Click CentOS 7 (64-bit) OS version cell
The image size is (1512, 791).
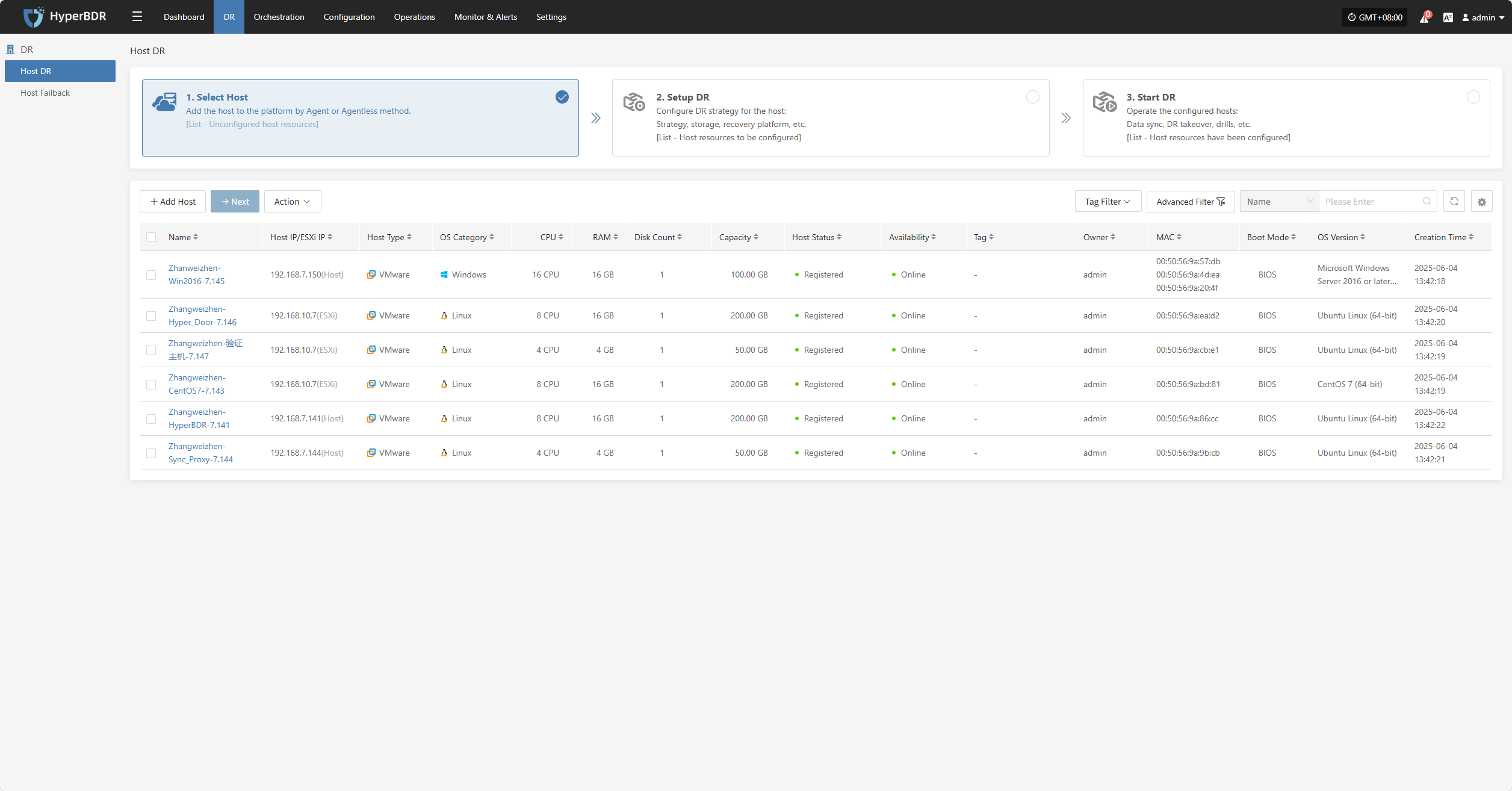point(1350,384)
